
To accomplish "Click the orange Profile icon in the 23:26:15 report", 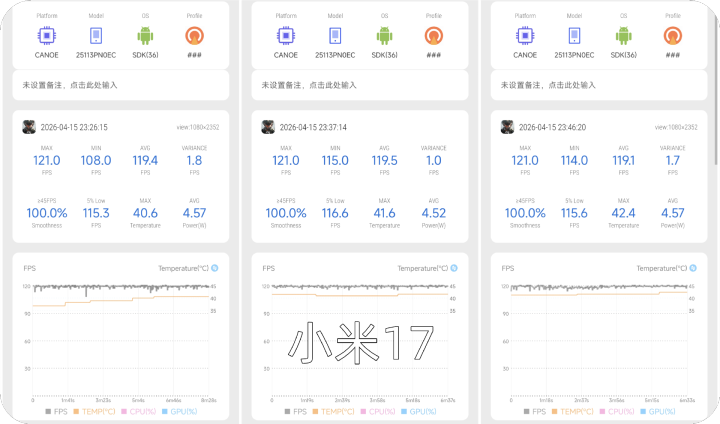I will coord(194,35).
